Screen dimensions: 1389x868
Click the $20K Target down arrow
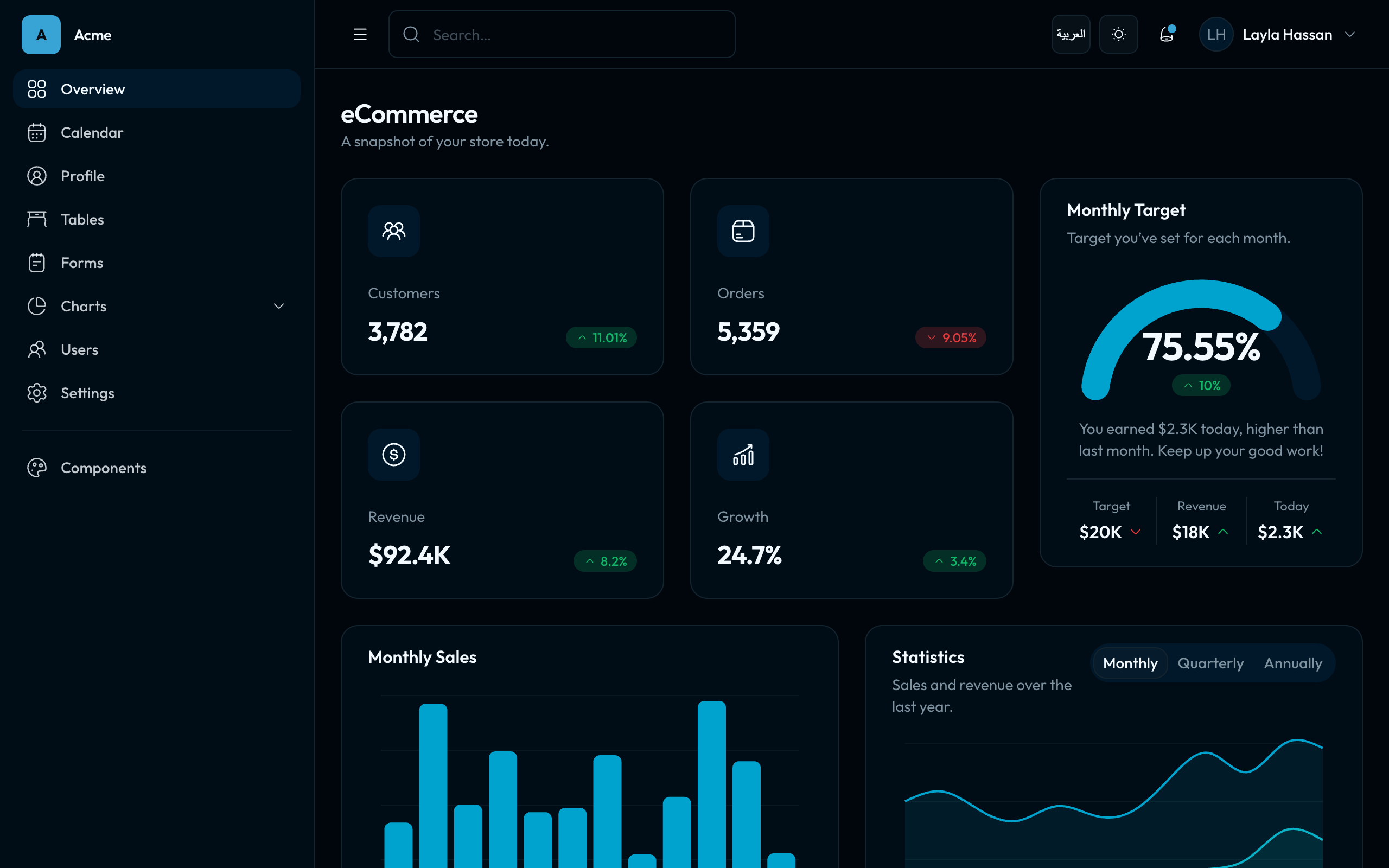click(1135, 532)
